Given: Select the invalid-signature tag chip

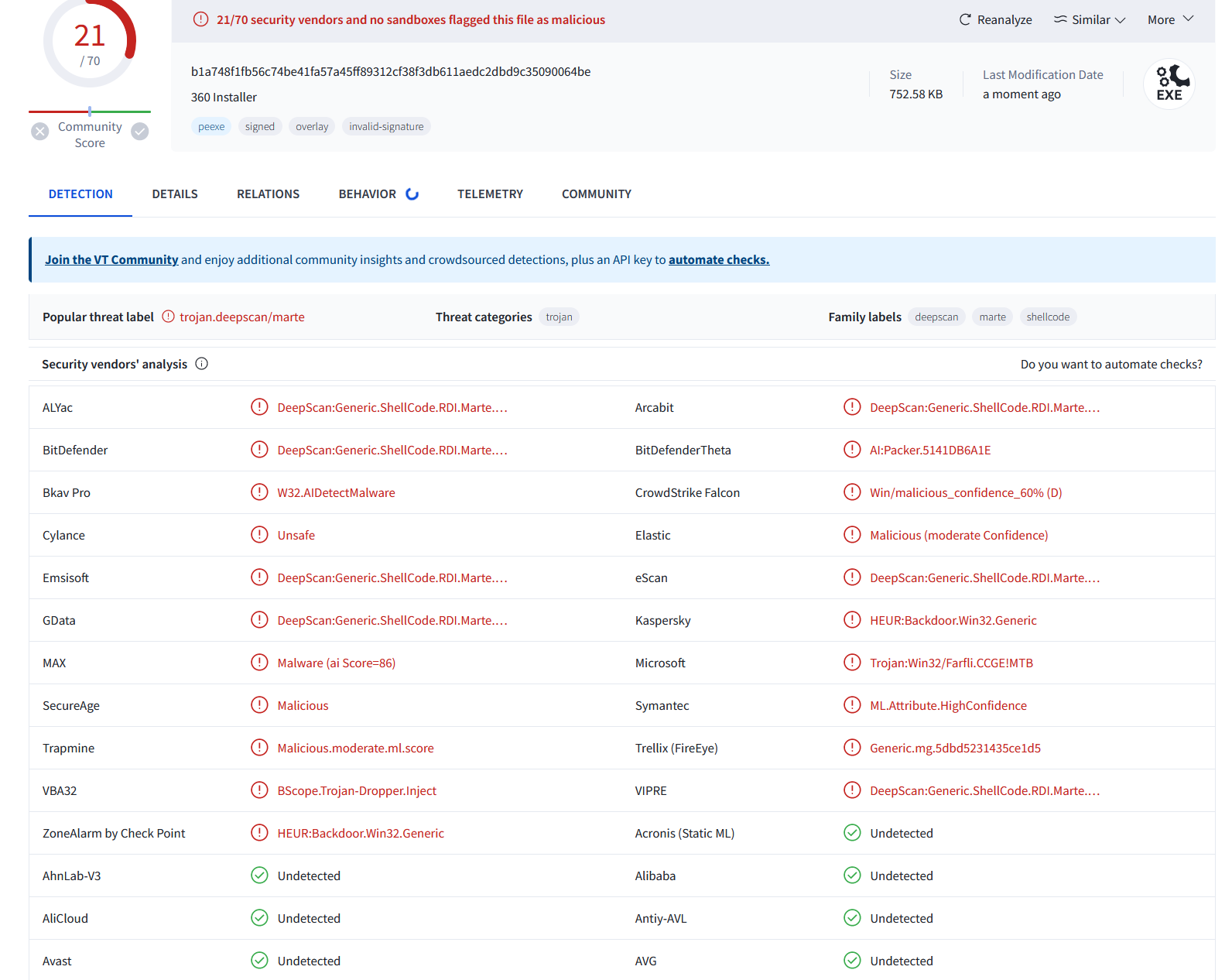Looking at the screenshot, I should pyautogui.click(x=386, y=127).
